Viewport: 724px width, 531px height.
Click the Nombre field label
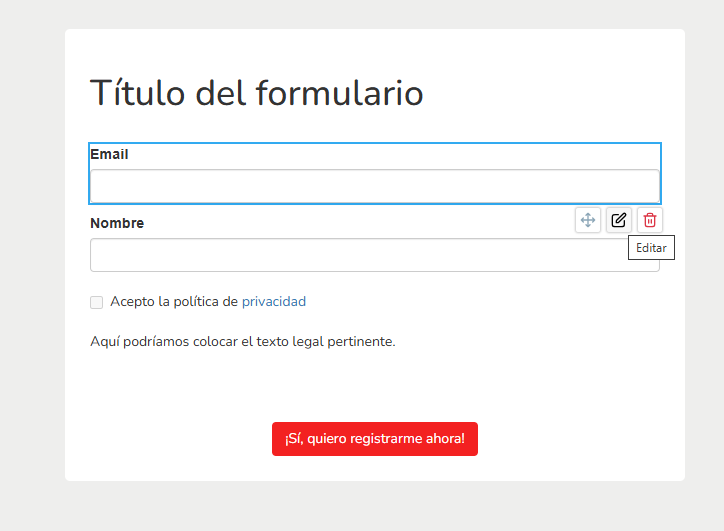pyautogui.click(x=117, y=223)
